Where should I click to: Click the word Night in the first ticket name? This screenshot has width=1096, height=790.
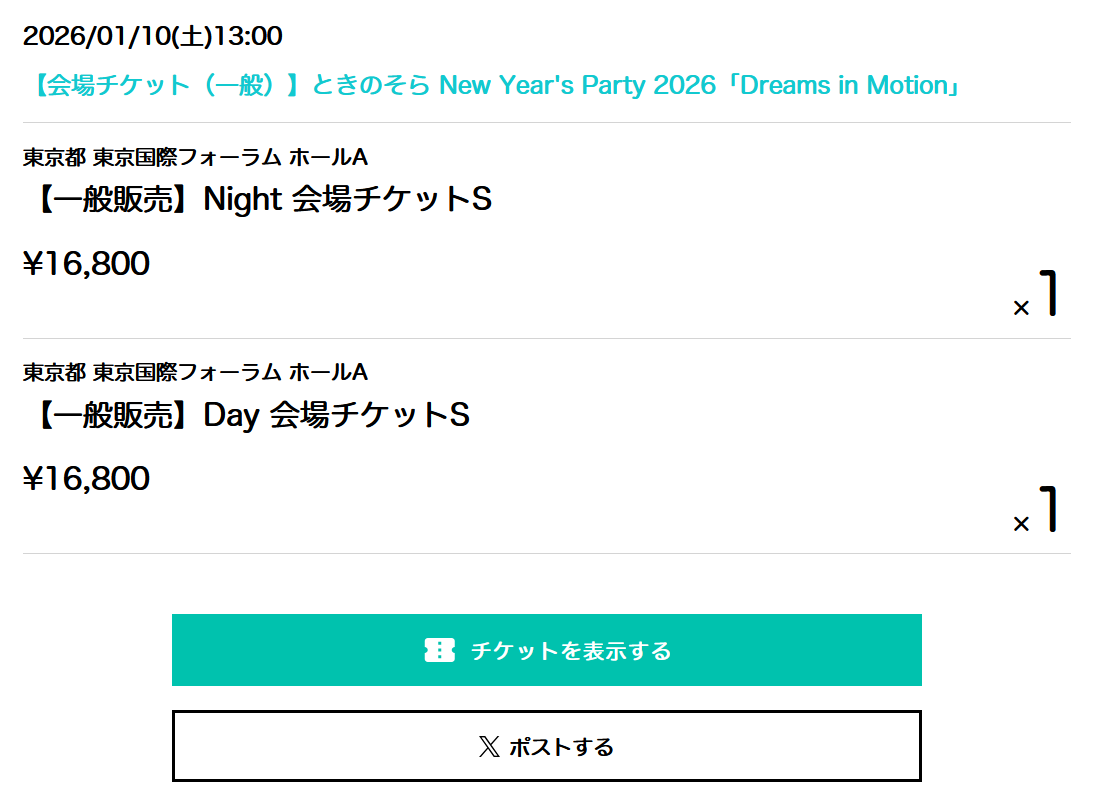pos(242,200)
